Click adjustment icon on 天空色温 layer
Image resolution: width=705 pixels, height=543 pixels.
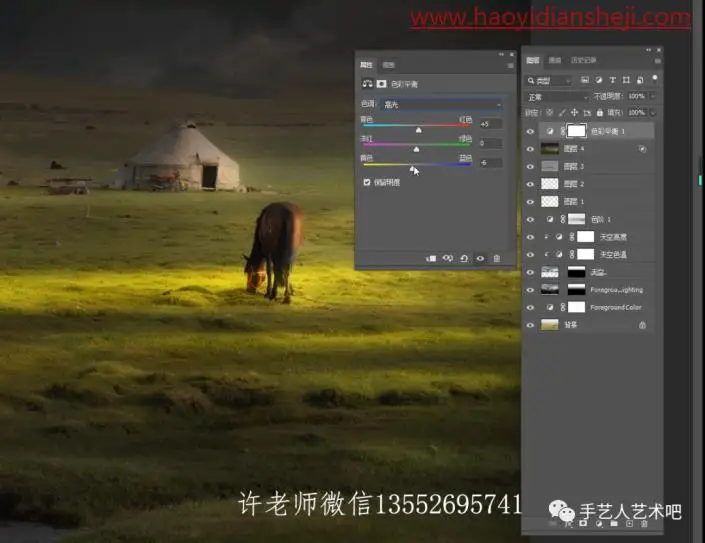559,254
